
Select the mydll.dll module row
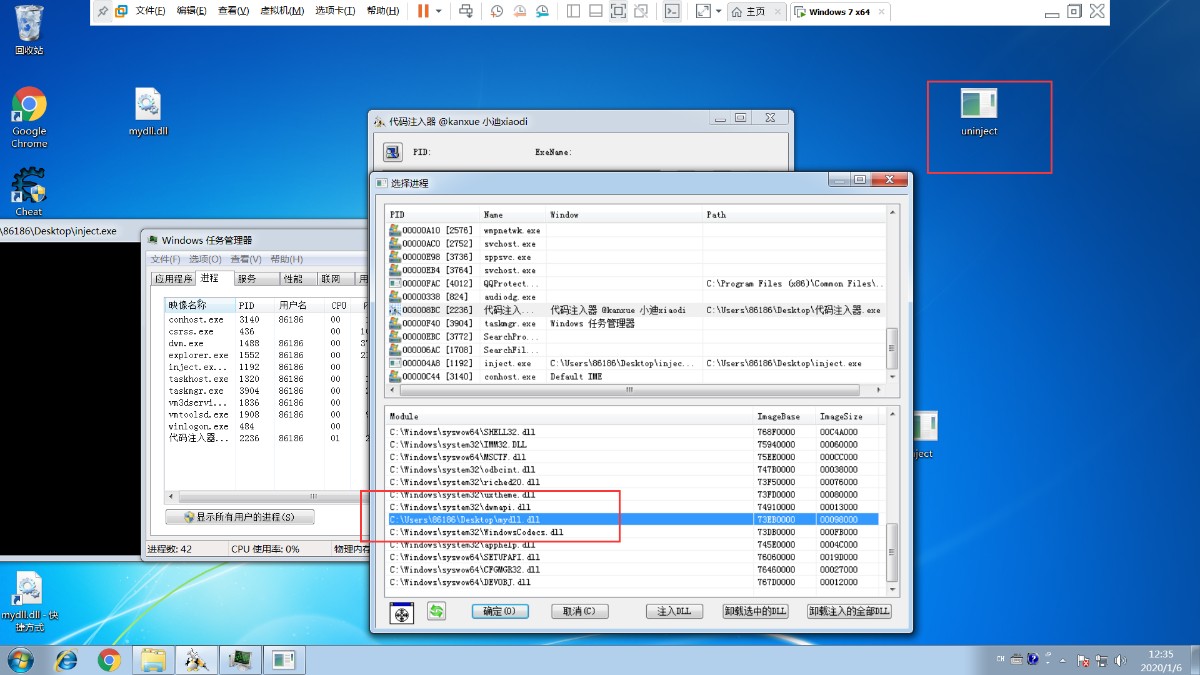(x=633, y=520)
